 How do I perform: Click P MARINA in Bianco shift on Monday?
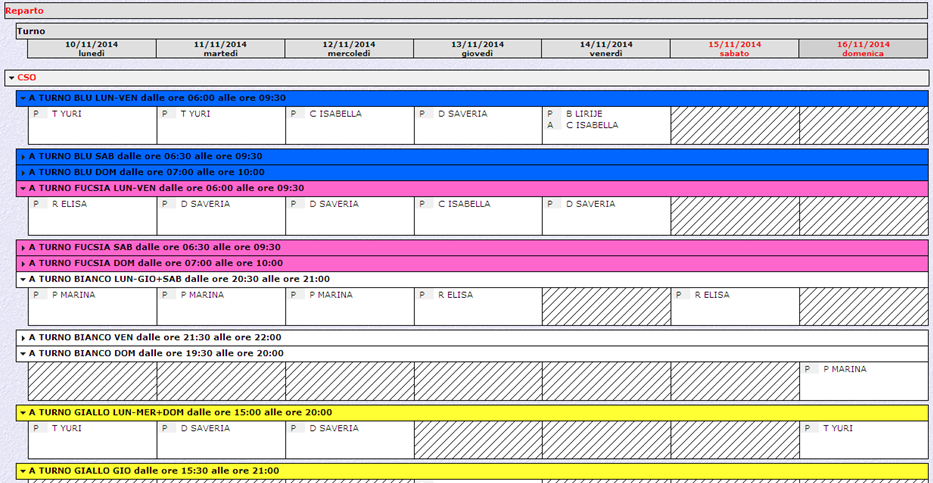(x=73, y=295)
